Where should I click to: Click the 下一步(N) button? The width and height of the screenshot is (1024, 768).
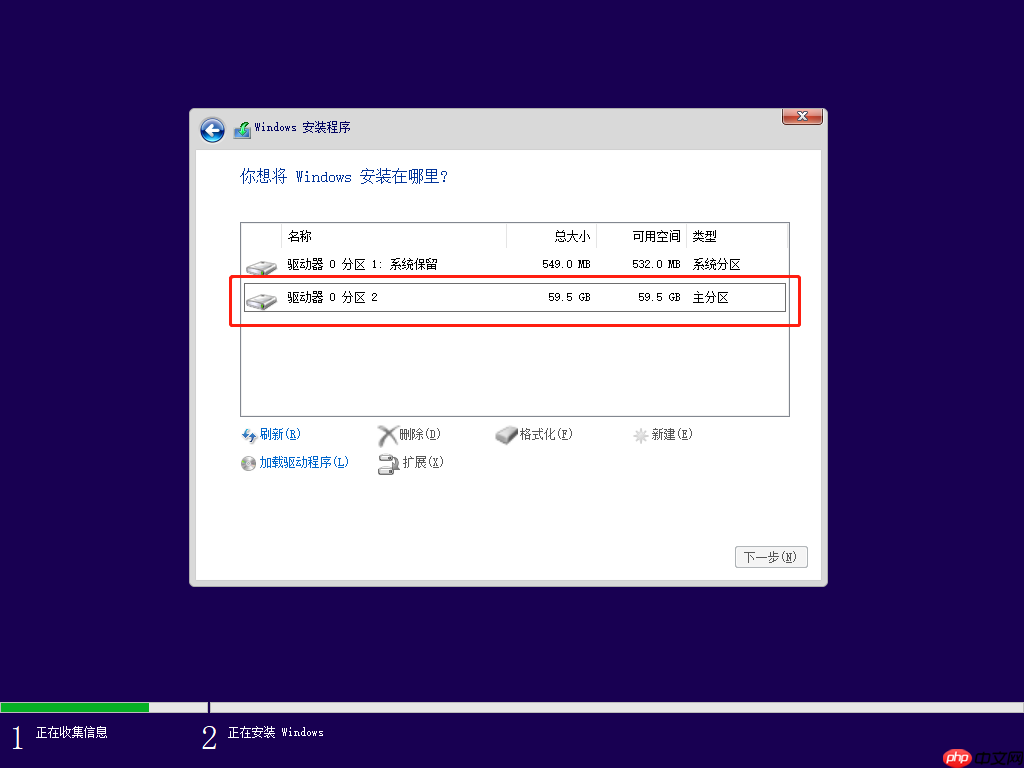point(770,557)
